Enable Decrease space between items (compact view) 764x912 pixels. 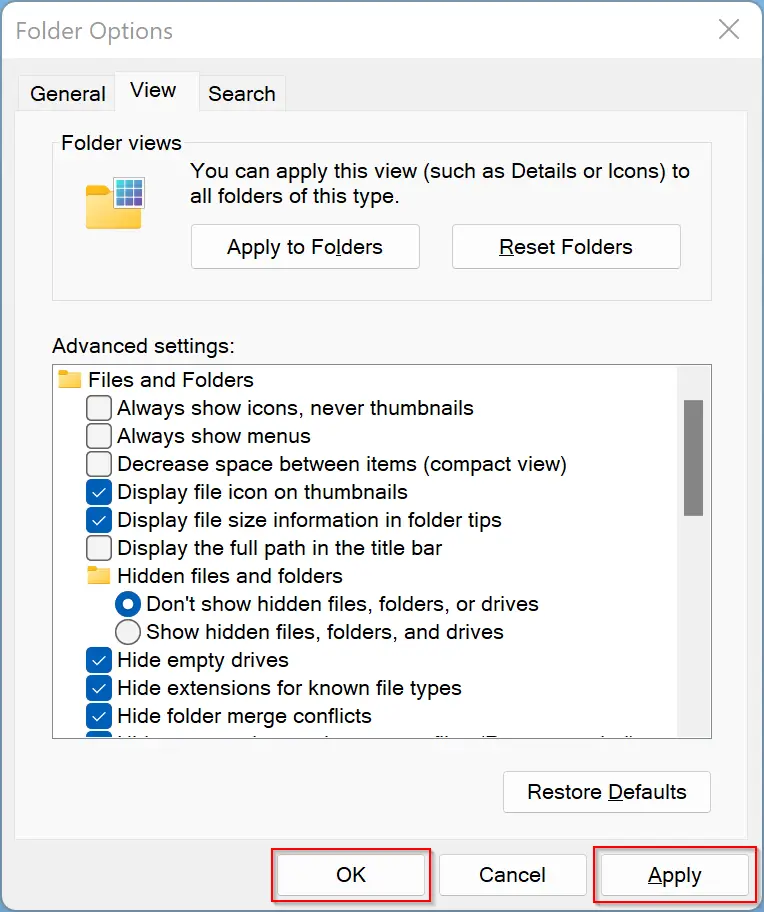pyautogui.click(x=99, y=464)
